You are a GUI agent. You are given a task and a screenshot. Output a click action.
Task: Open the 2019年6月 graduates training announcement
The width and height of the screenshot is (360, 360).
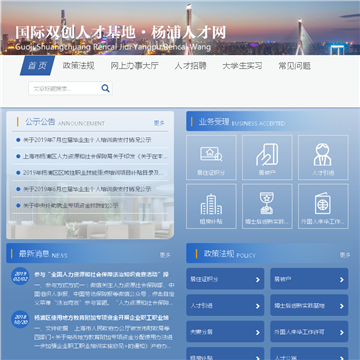pyautogui.click(x=87, y=189)
